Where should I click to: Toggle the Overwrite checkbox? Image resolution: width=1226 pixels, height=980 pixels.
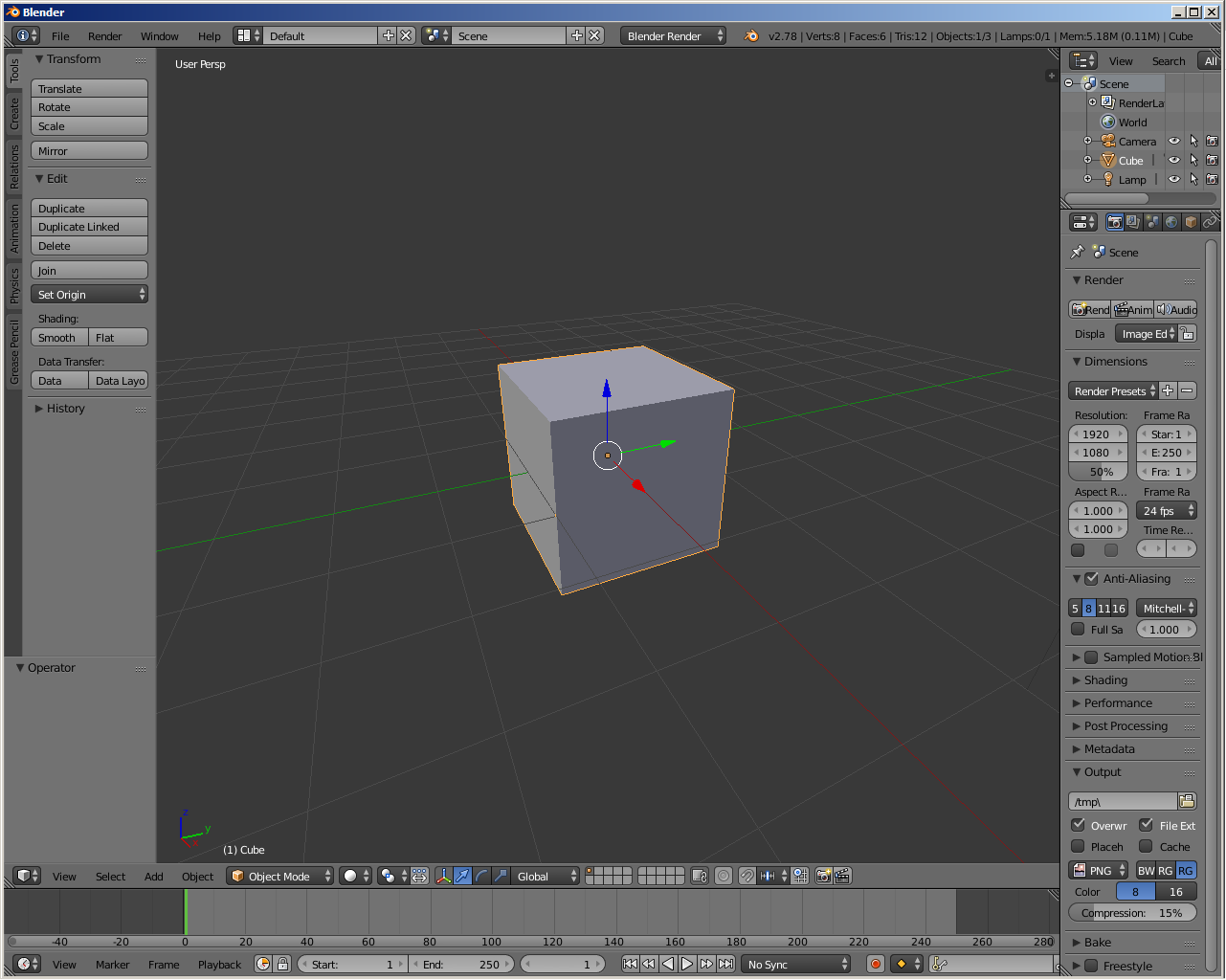(x=1078, y=825)
